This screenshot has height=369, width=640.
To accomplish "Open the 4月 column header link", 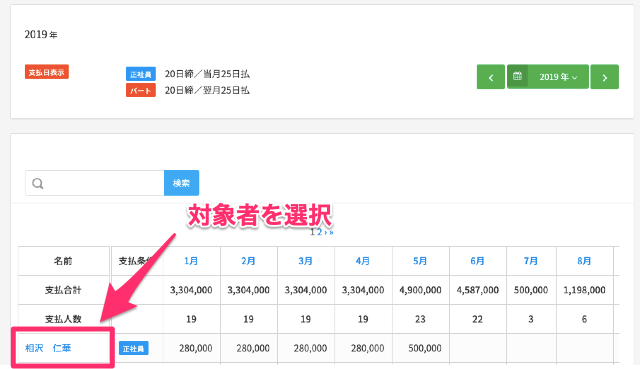I will [x=362, y=261].
